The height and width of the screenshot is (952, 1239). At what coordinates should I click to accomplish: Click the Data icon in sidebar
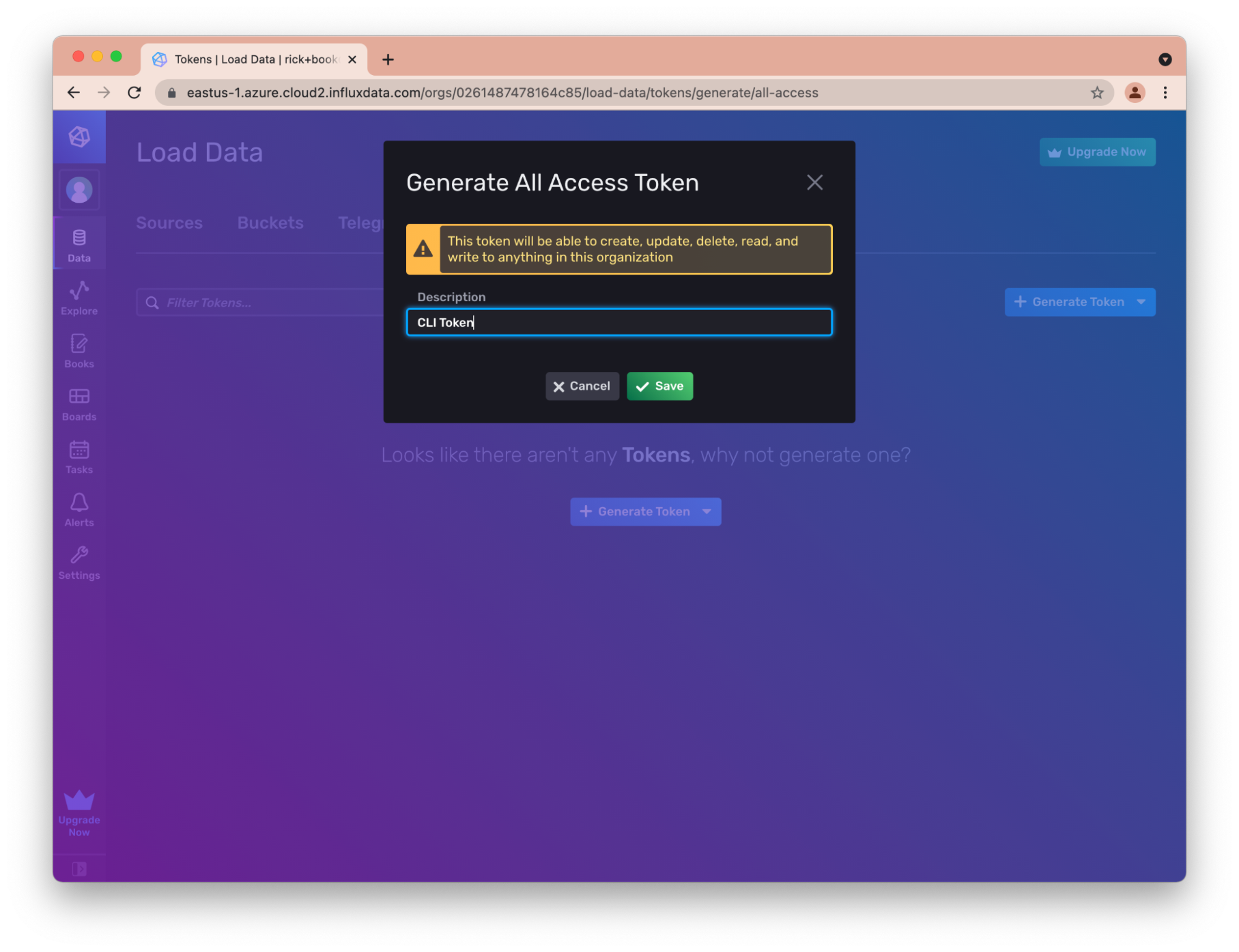click(79, 245)
